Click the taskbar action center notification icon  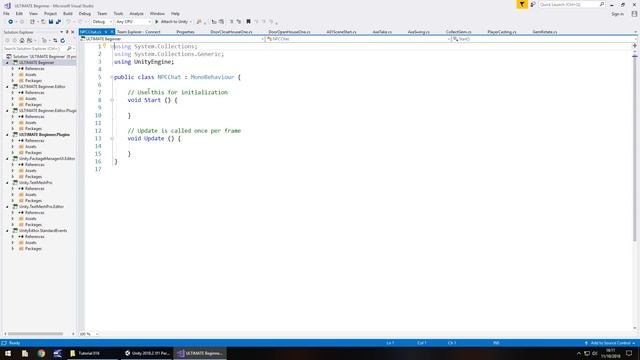pyautogui.click(x=629, y=353)
